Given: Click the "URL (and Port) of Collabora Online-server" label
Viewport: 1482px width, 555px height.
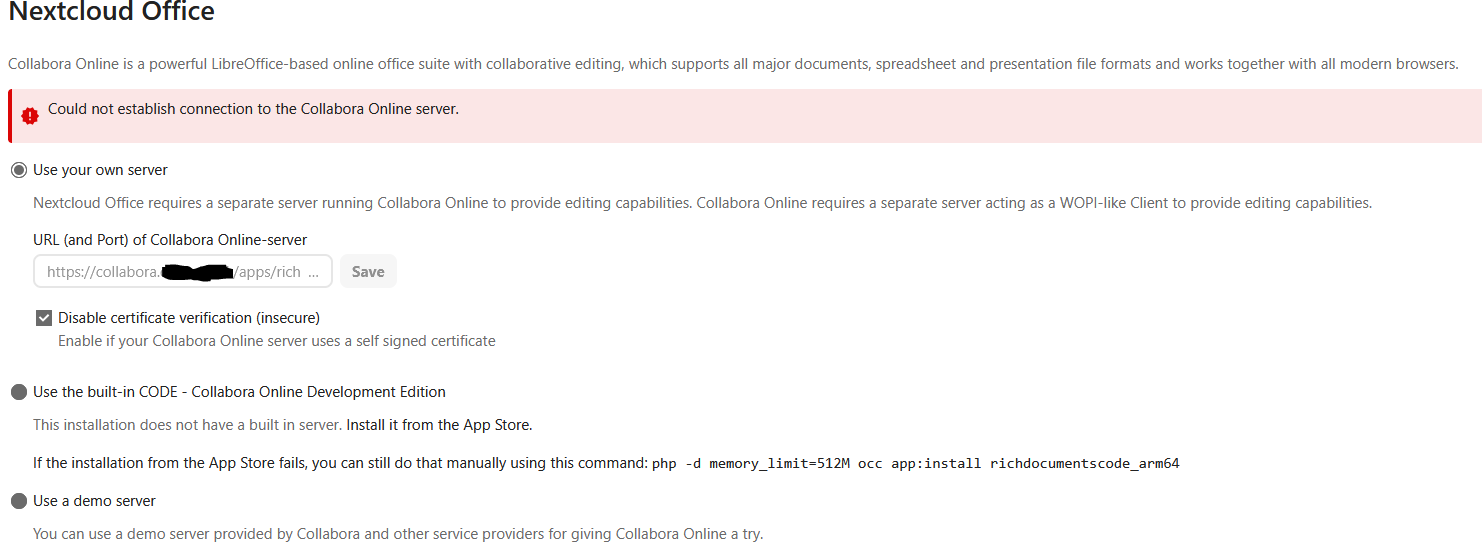Looking at the screenshot, I should (x=170, y=240).
